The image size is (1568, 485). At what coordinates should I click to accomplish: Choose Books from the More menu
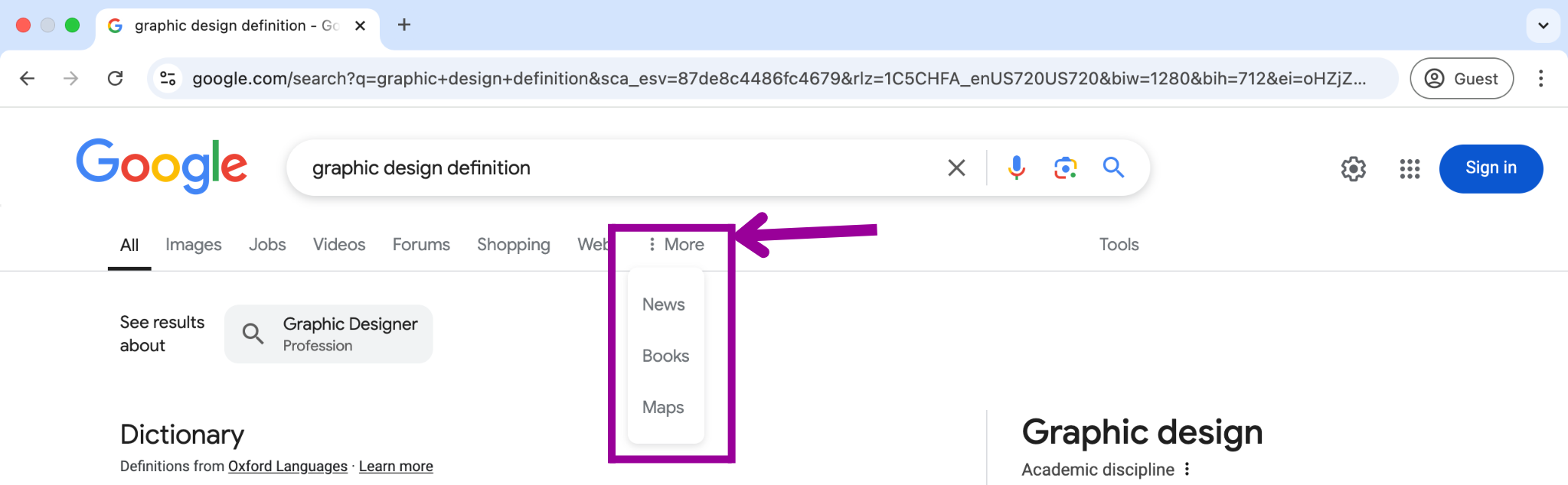tap(665, 356)
